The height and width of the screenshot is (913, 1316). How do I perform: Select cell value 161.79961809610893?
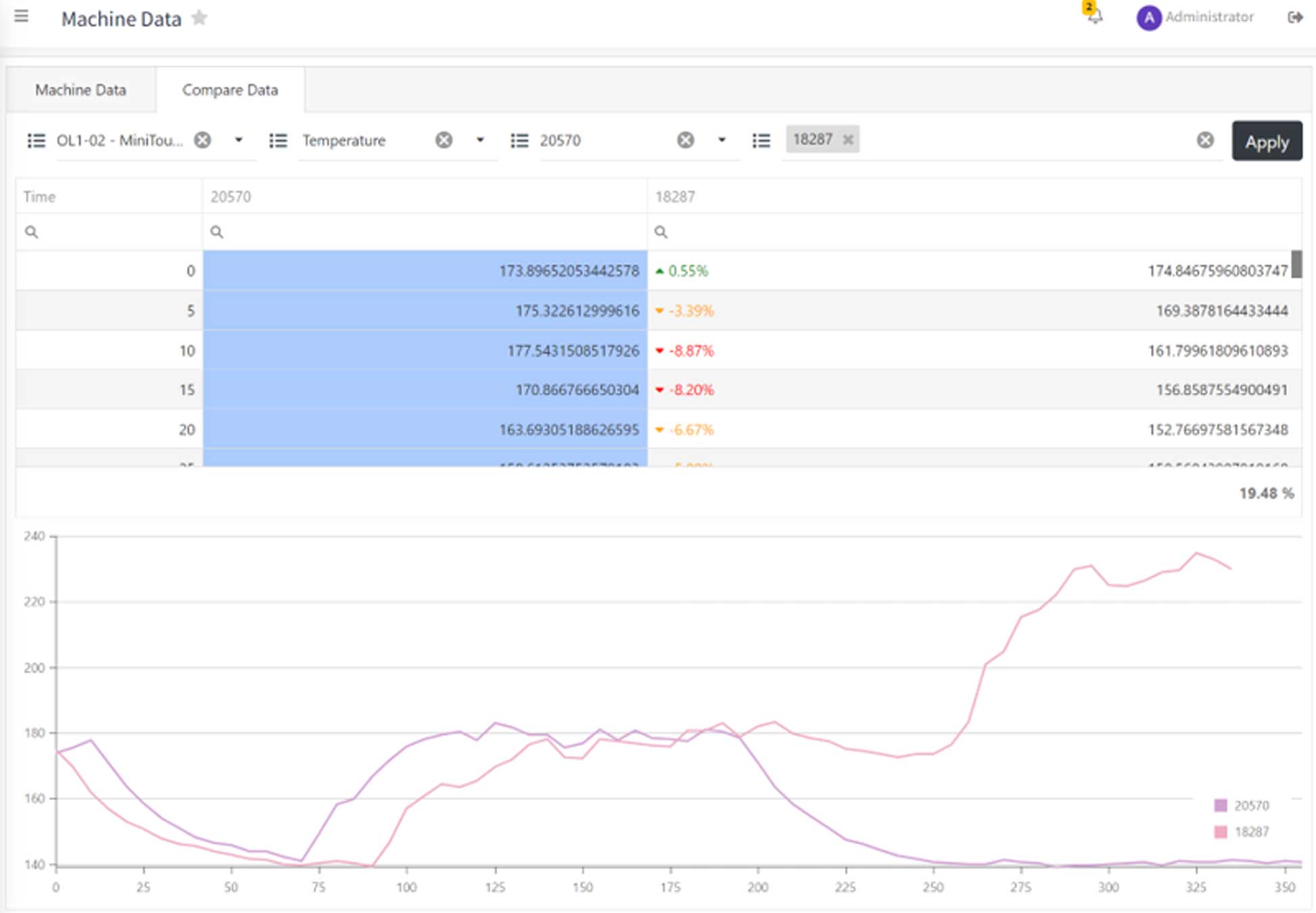coord(1217,351)
